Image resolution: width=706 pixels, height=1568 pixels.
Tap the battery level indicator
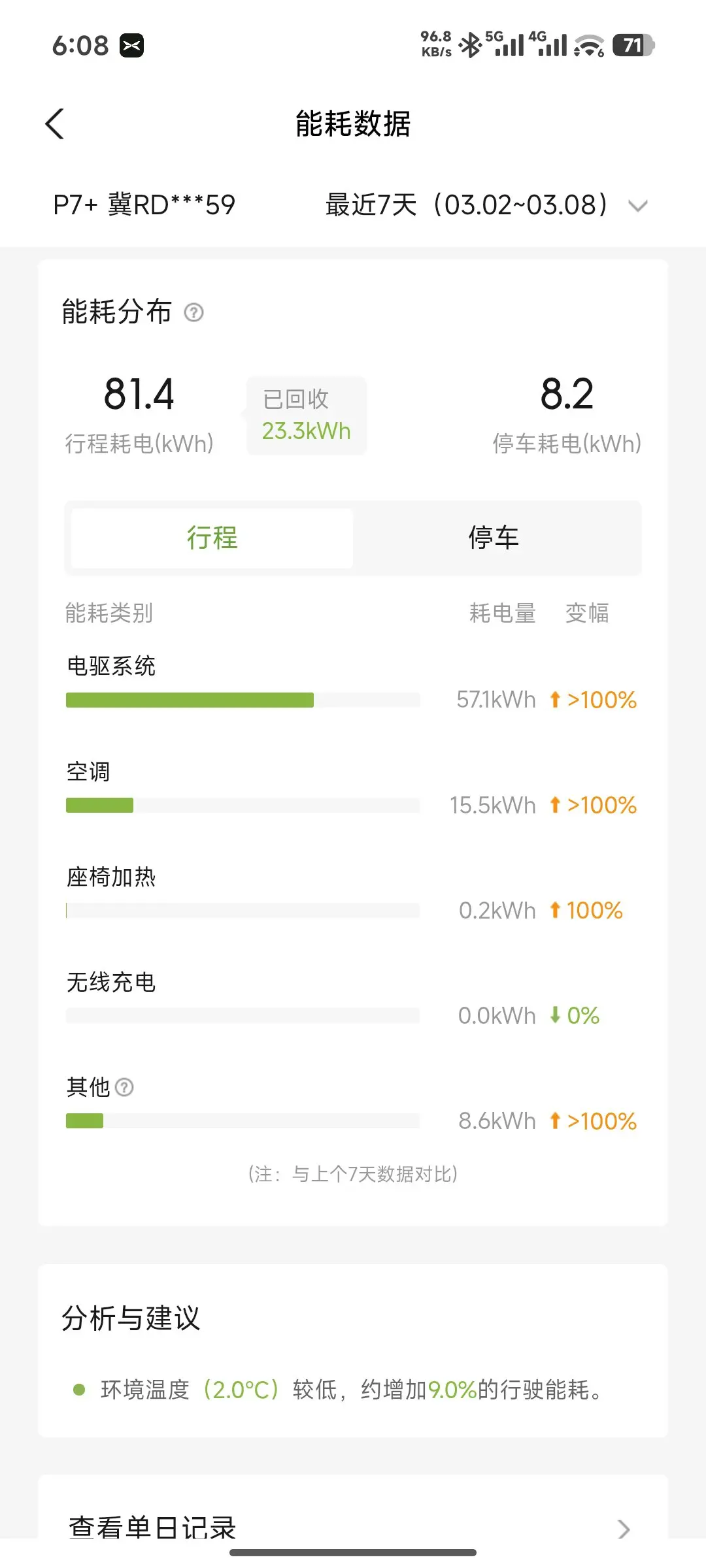[x=633, y=45]
